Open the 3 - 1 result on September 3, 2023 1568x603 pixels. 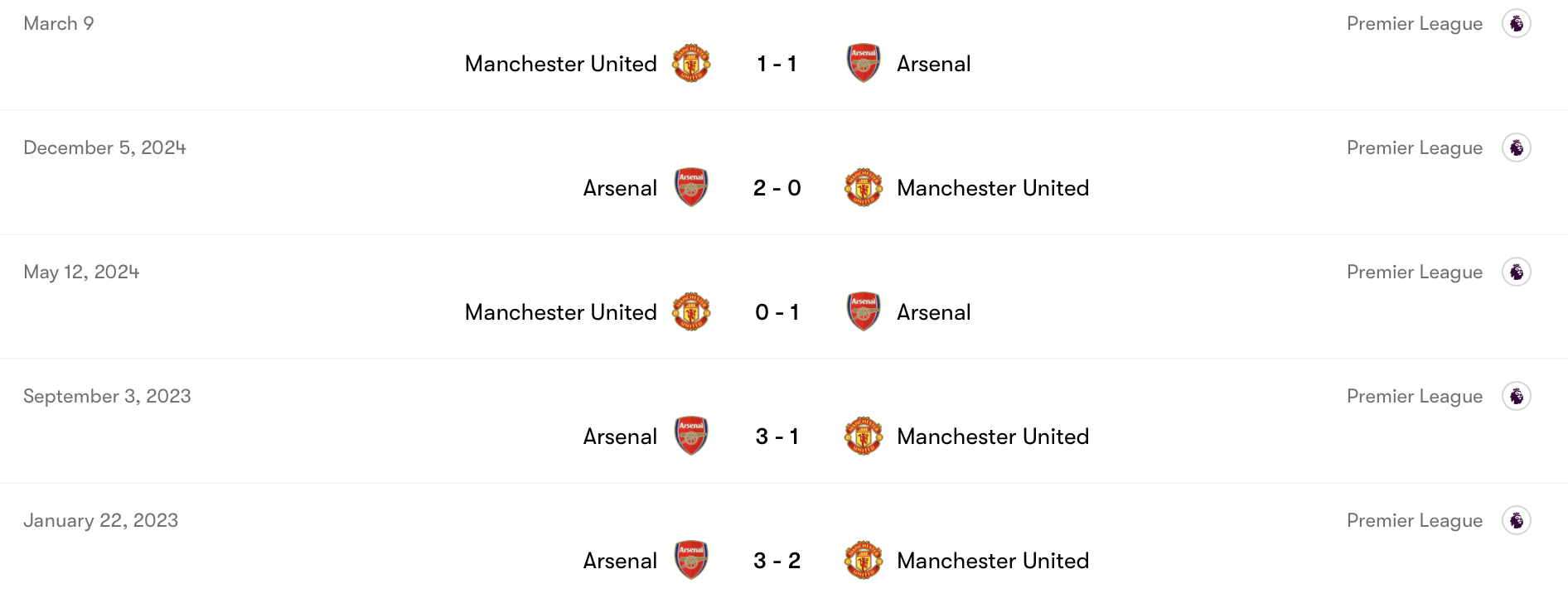click(777, 437)
